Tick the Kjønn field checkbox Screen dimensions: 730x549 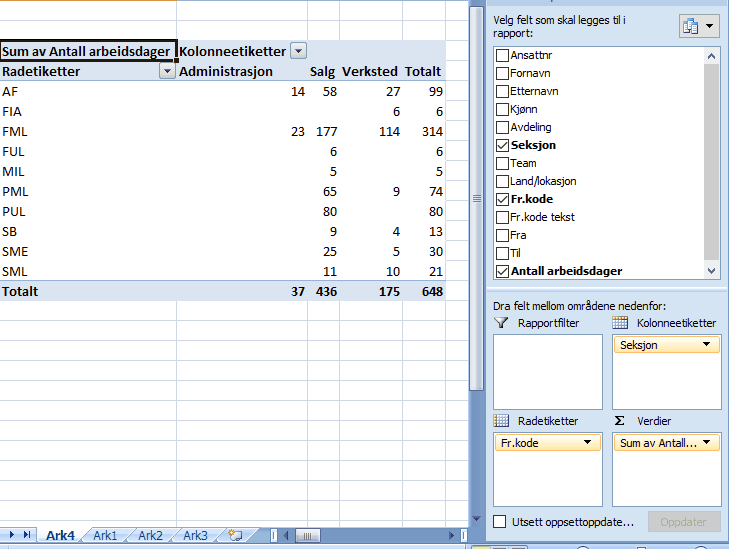(502, 109)
